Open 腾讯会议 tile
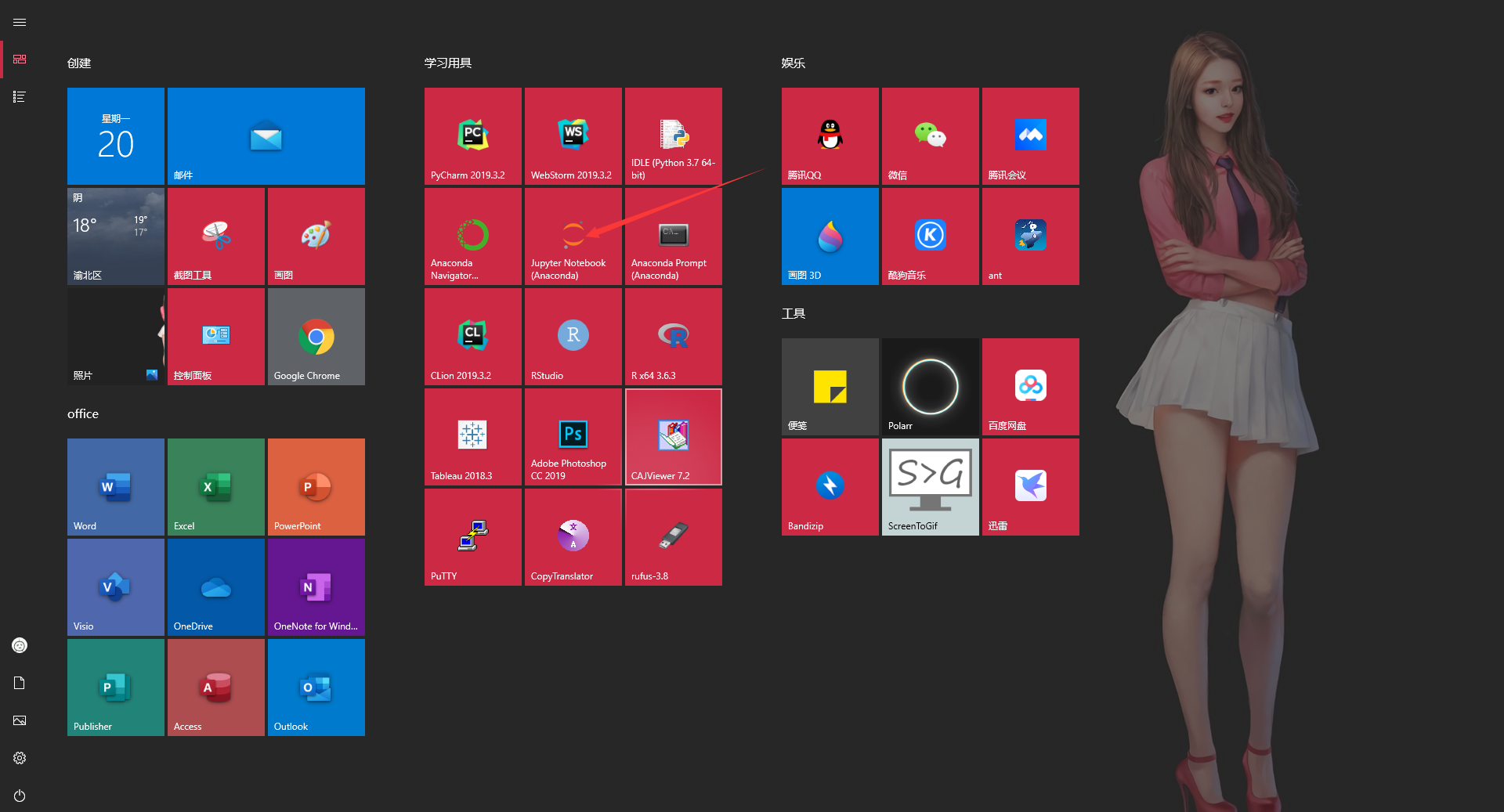 point(1031,136)
